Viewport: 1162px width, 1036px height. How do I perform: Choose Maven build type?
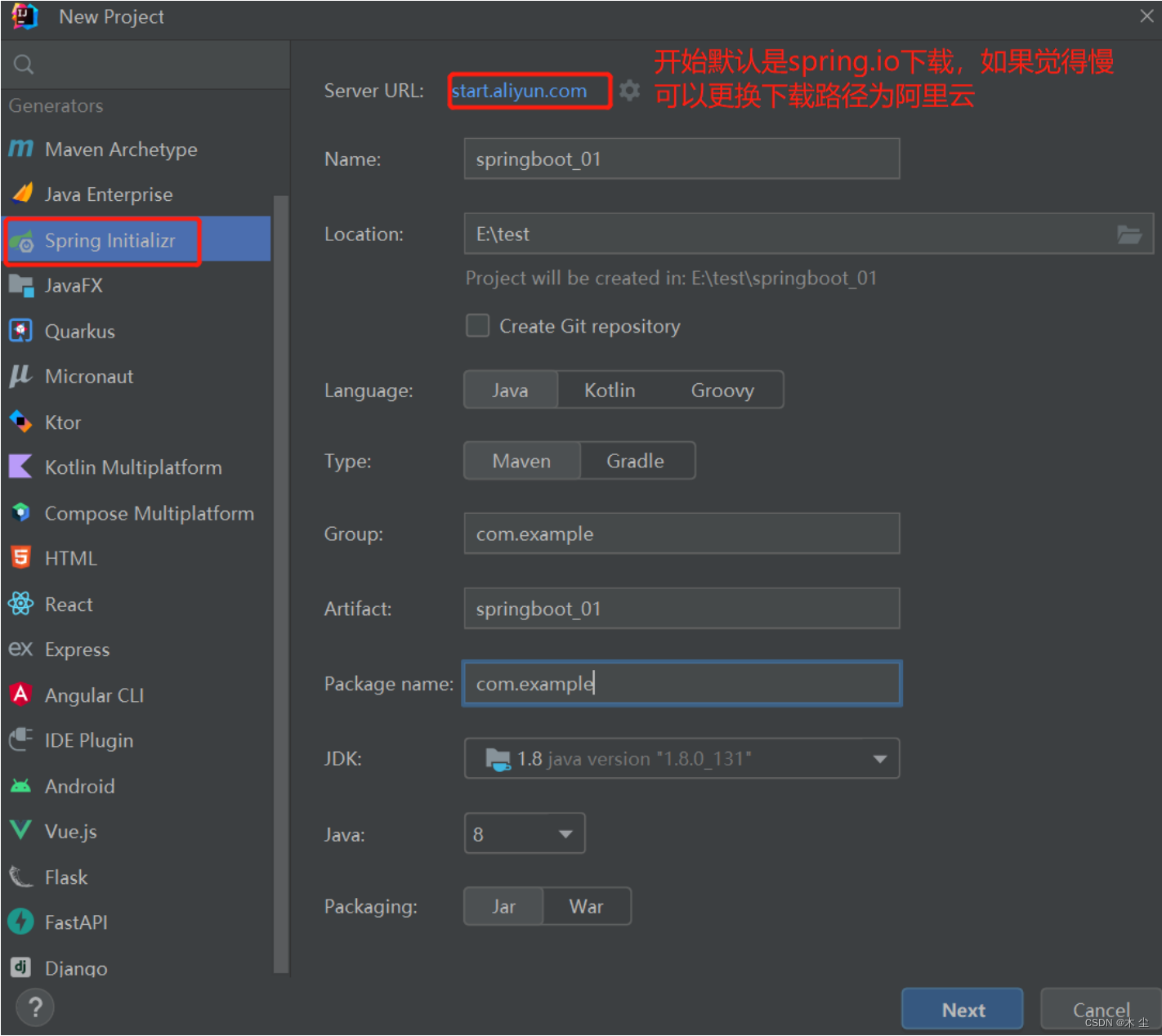(x=521, y=461)
